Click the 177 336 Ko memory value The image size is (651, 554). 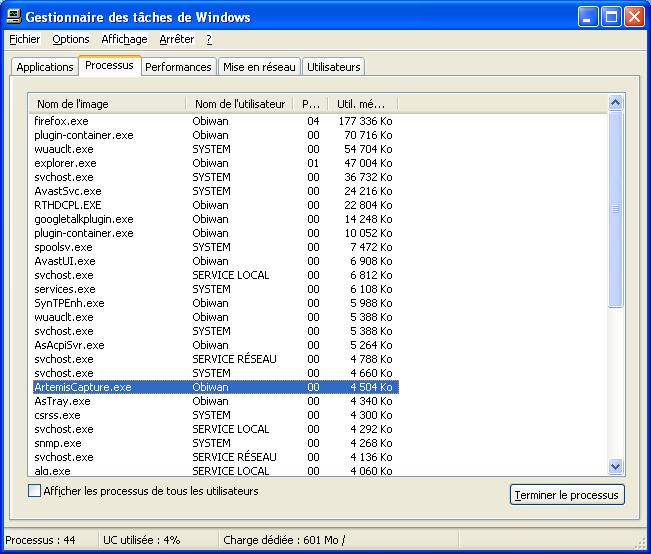(x=365, y=121)
